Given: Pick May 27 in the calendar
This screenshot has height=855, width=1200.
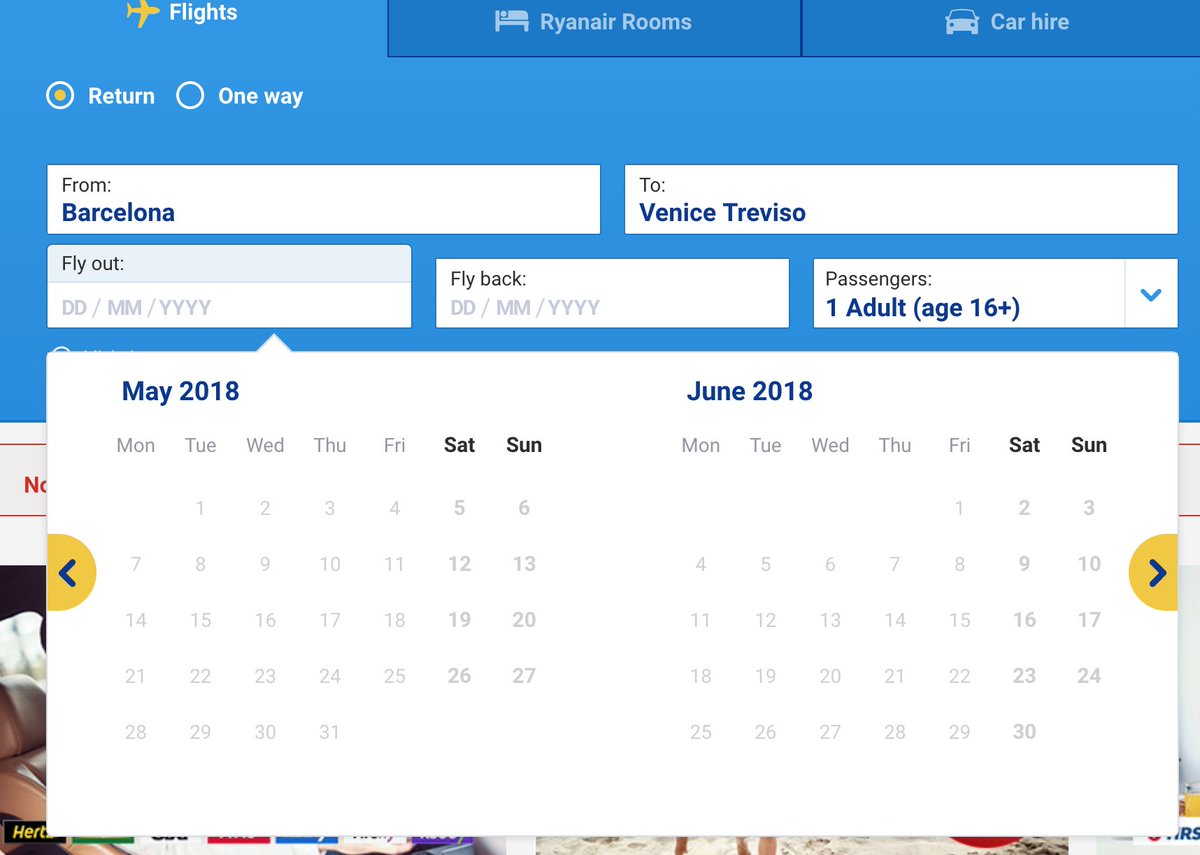Looking at the screenshot, I should click(x=524, y=676).
